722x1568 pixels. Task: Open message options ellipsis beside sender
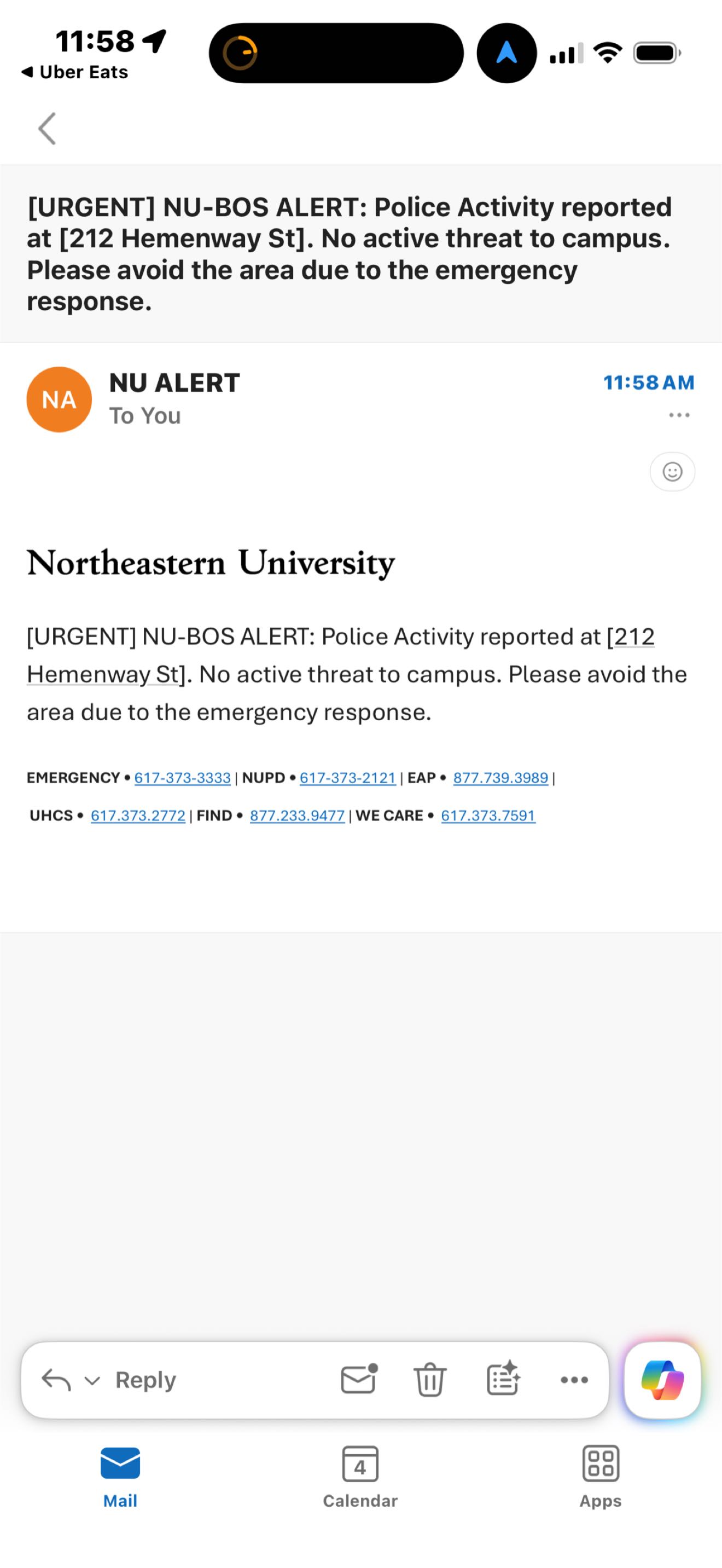(x=679, y=415)
